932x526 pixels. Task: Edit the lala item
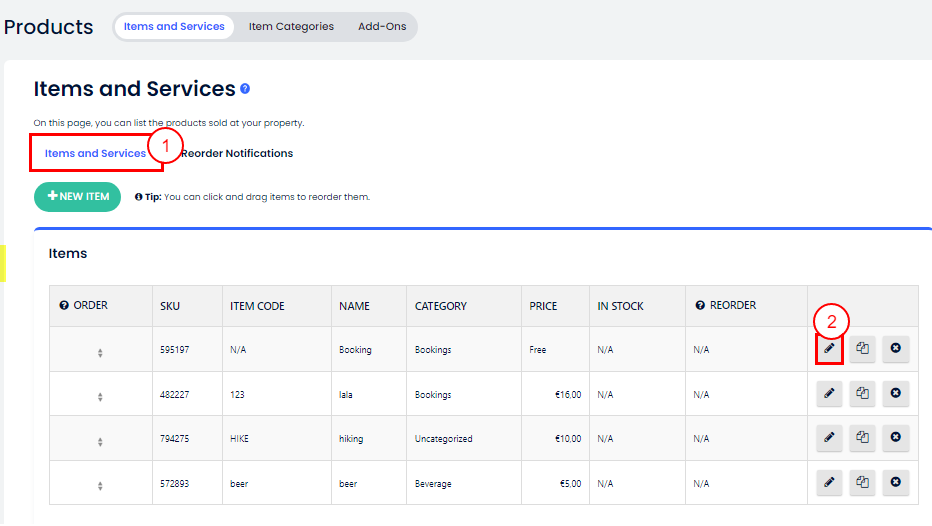click(829, 394)
